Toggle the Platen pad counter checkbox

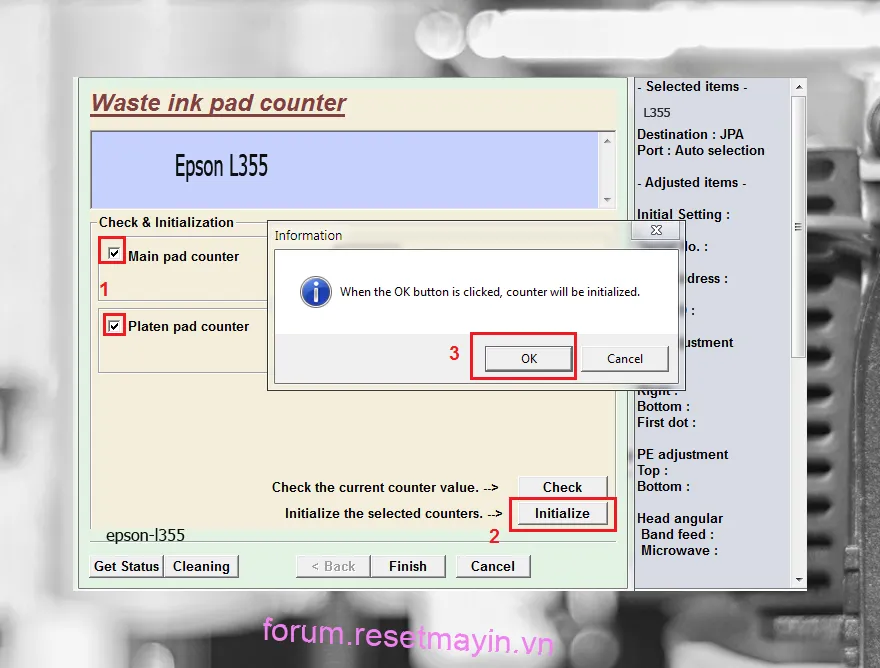coord(114,326)
